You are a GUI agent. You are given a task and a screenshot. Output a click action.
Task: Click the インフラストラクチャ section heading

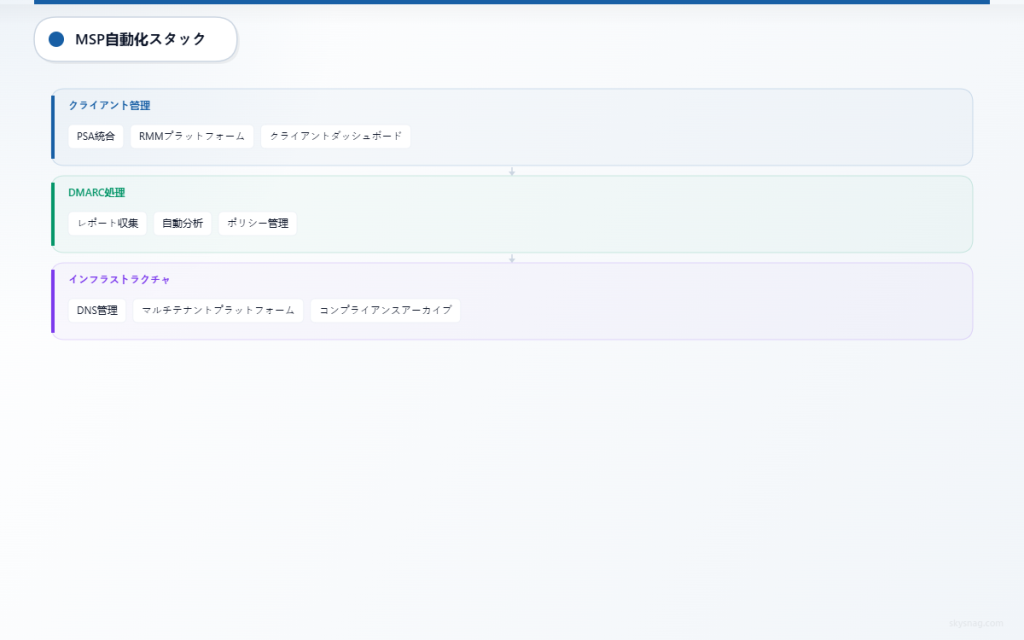pyautogui.click(x=119, y=278)
